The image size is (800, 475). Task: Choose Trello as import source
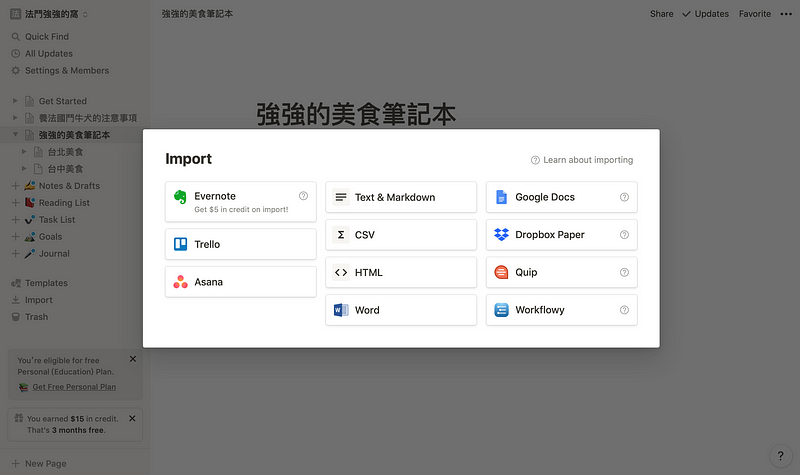(240, 244)
